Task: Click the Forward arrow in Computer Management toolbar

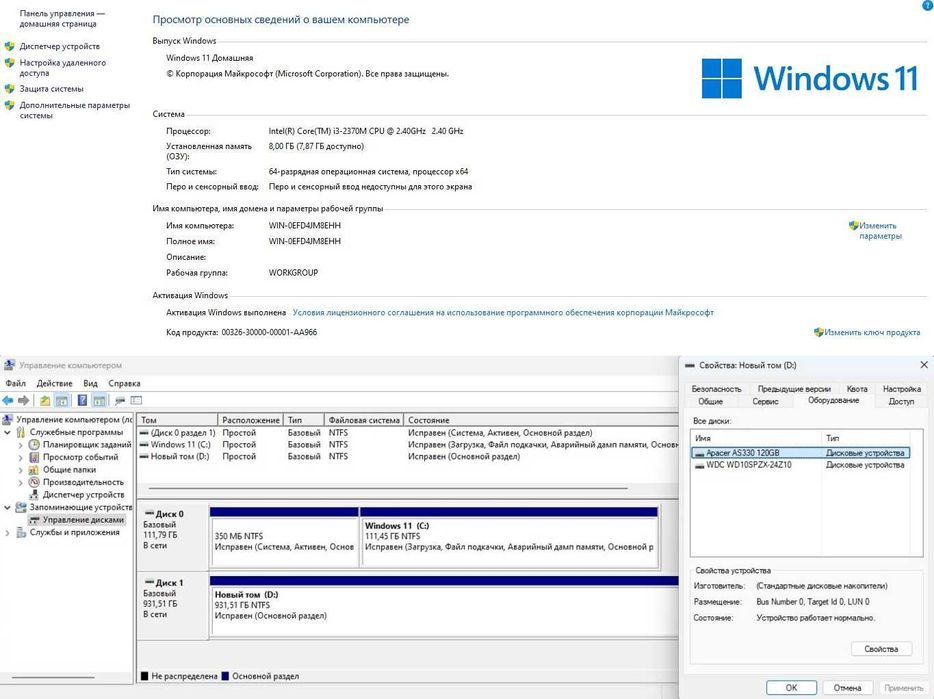Action: tap(24, 400)
